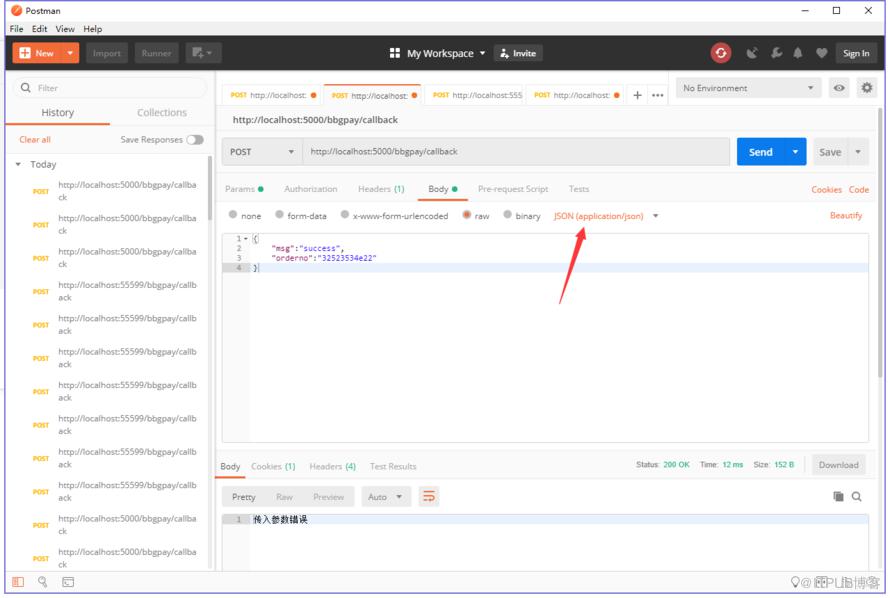Open the notifications bell icon
Viewport: 890px width, 598px height.
pos(797,53)
